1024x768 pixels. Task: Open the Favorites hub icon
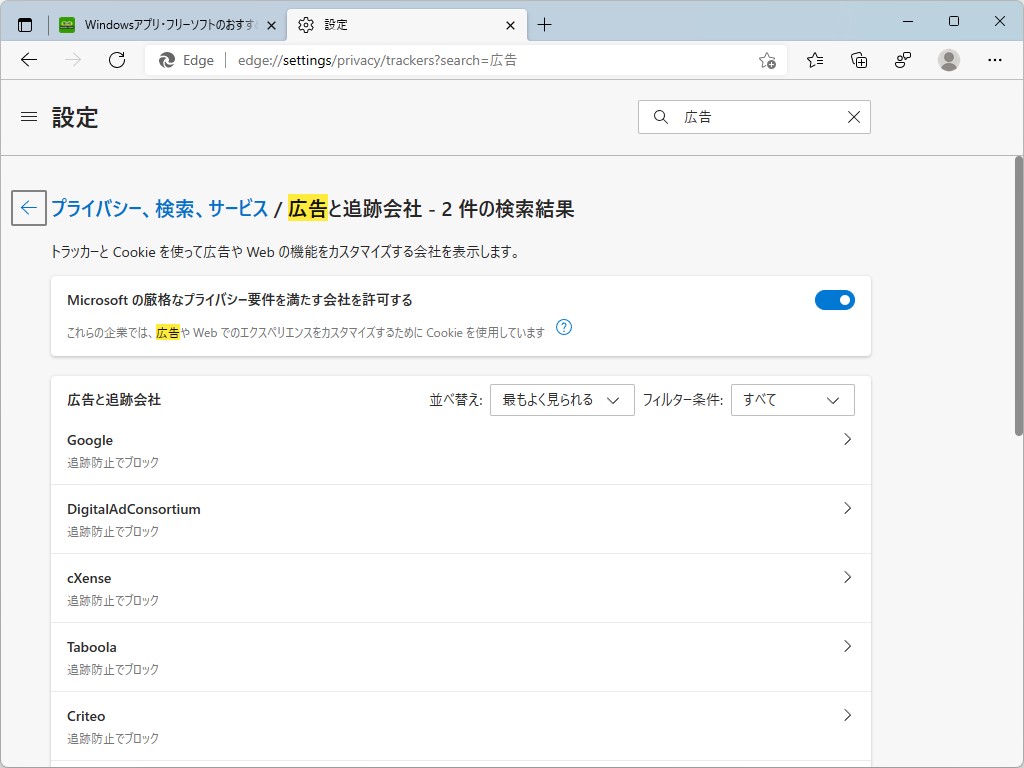814,60
